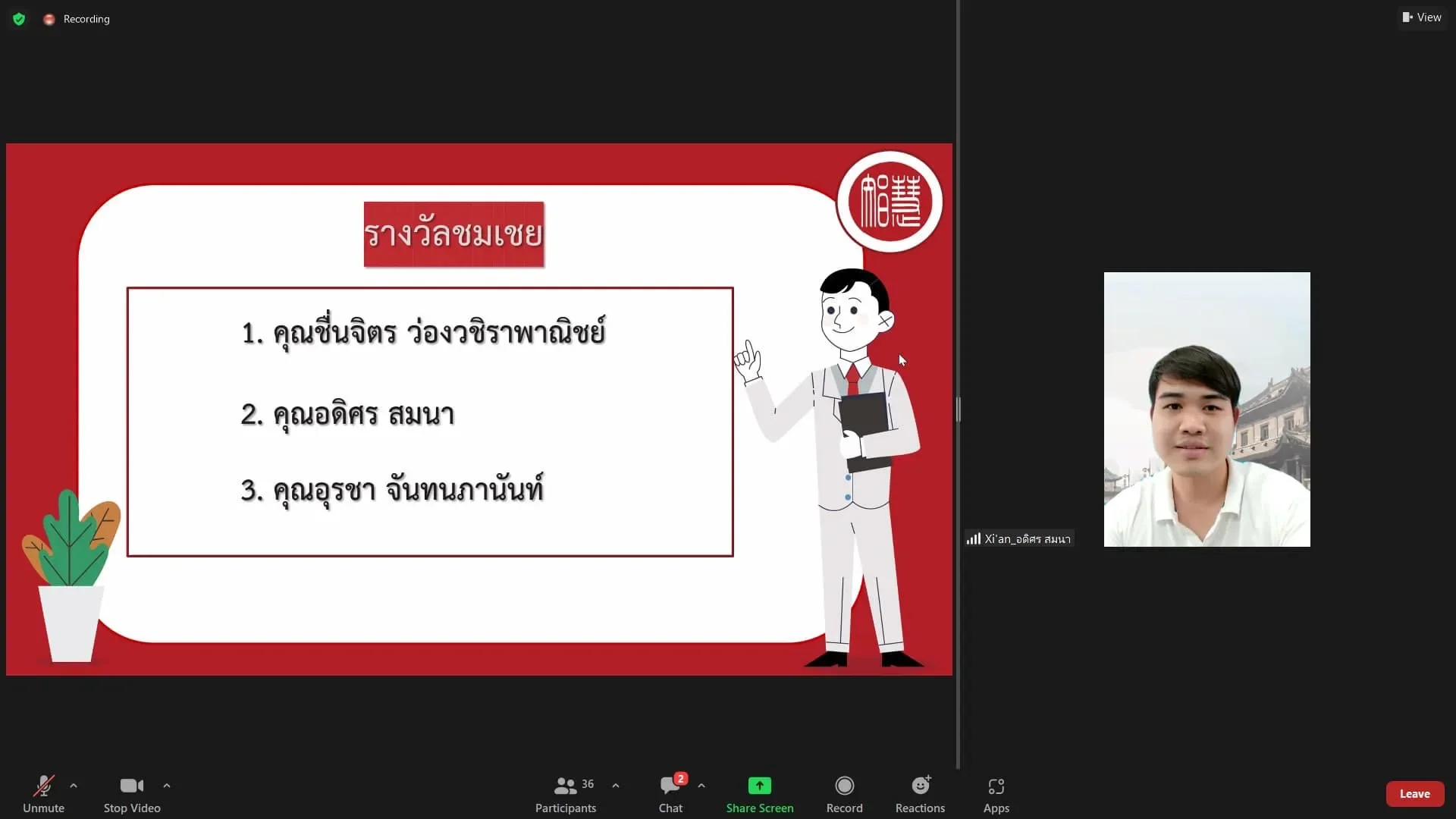The width and height of the screenshot is (1456, 819).
Task: Click the red Chinese seal logo
Action: pos(890,202)
